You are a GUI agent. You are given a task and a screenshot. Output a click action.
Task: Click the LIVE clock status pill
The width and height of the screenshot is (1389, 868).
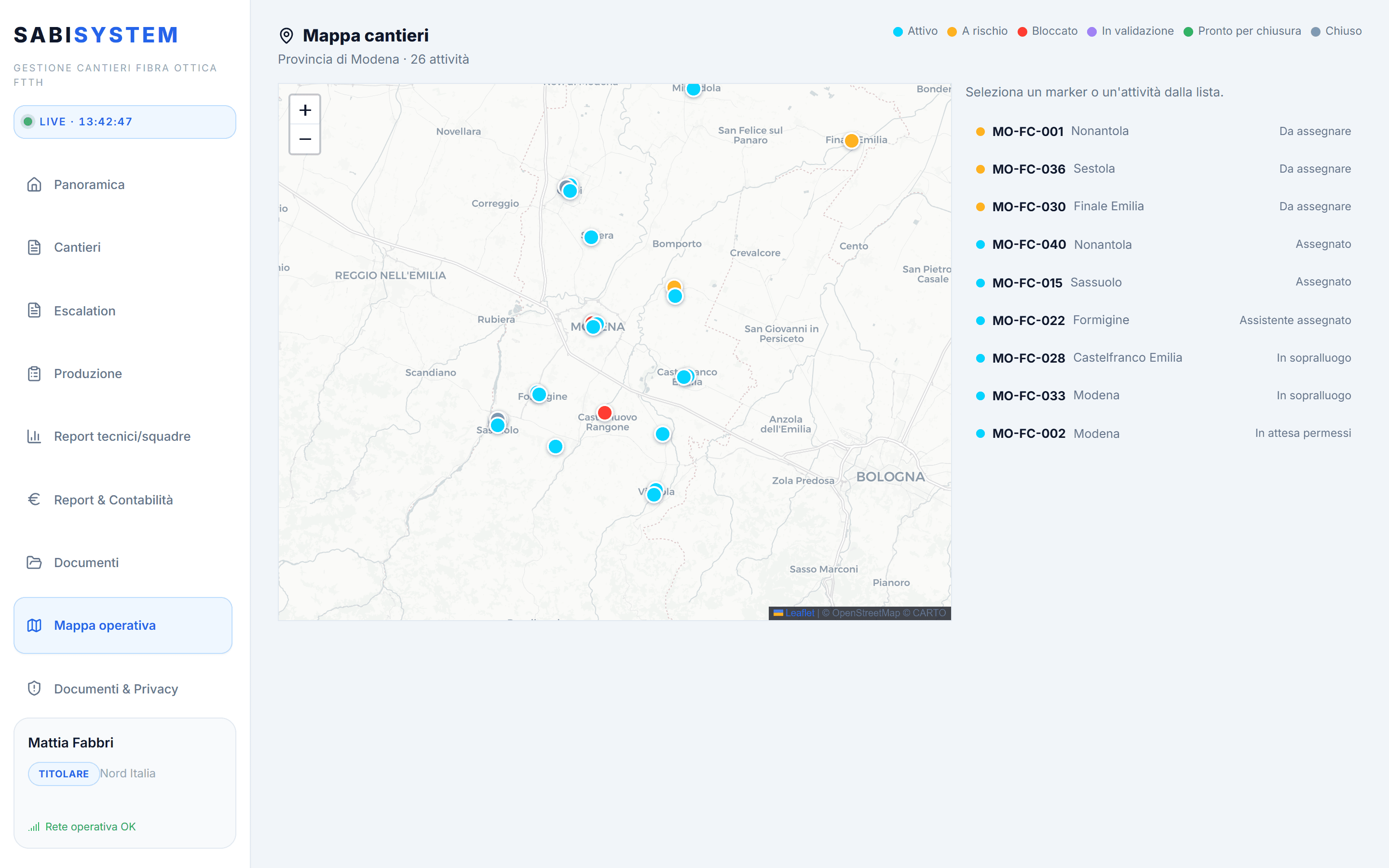click(x=124, y=122)
